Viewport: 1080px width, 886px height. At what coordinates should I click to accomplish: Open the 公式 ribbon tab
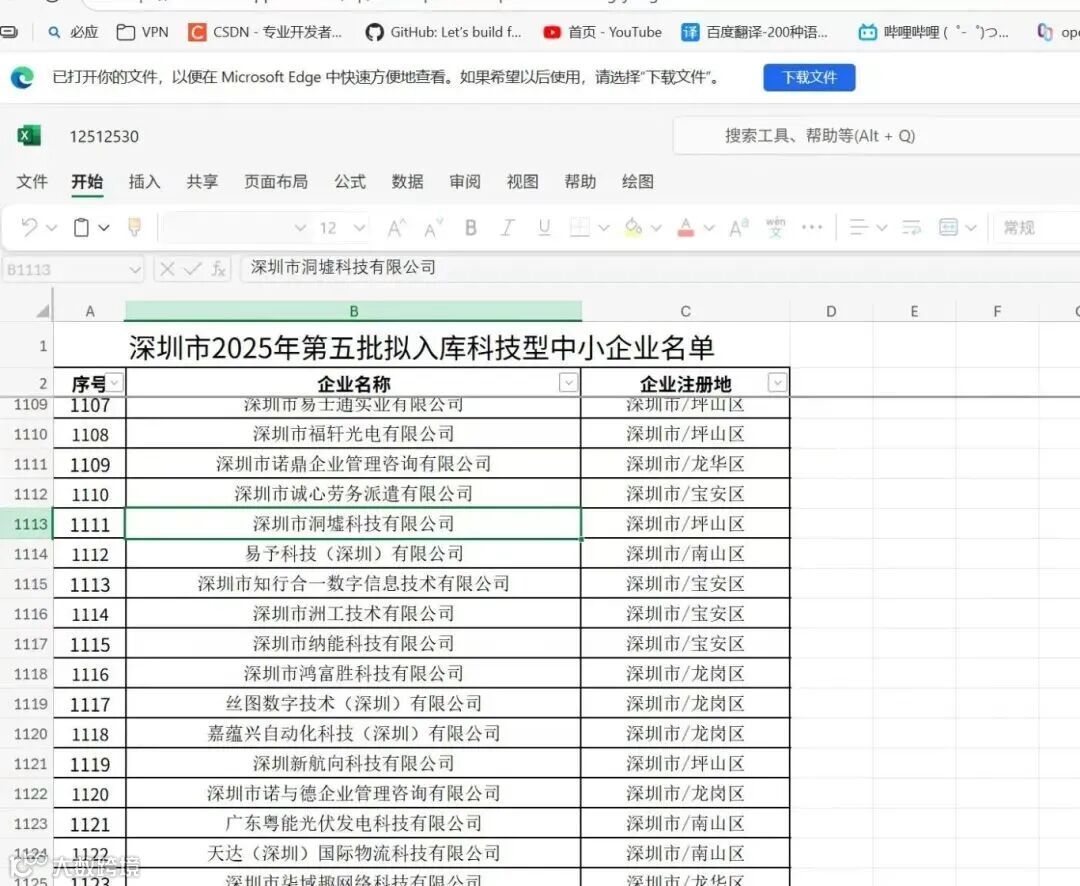[x=350, y=181]
